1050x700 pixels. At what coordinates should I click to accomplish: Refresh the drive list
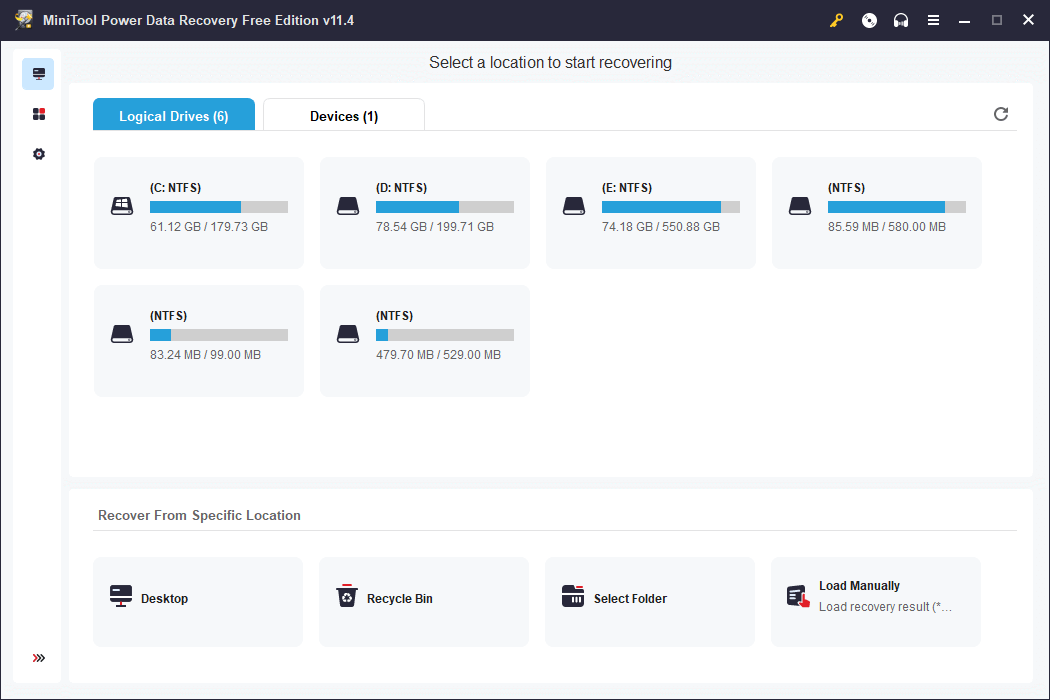[x=1001, y=114]
